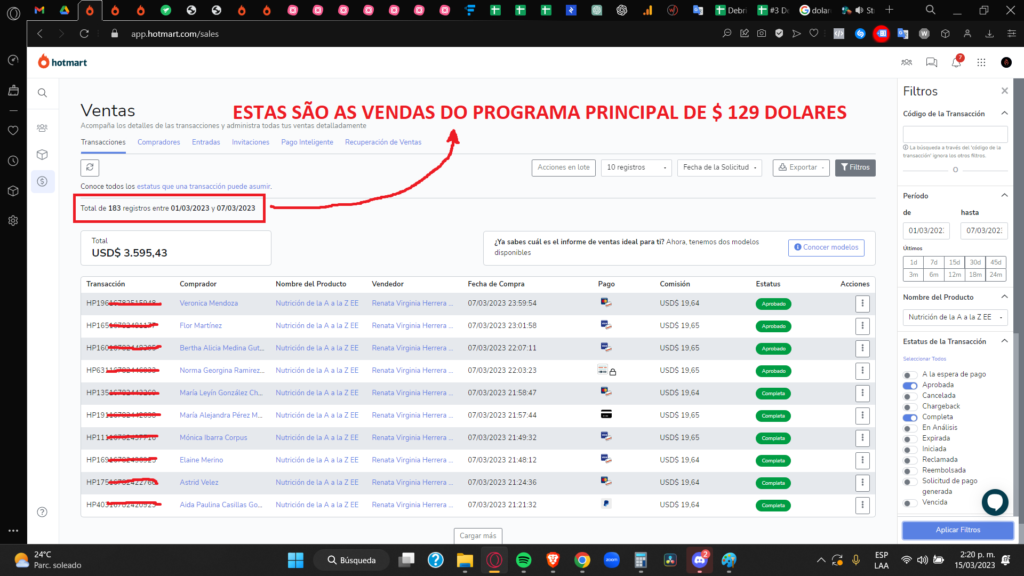Click the Hotmart logo
The width and height of the screenshot is (1024, 576).
pos(62,62)
